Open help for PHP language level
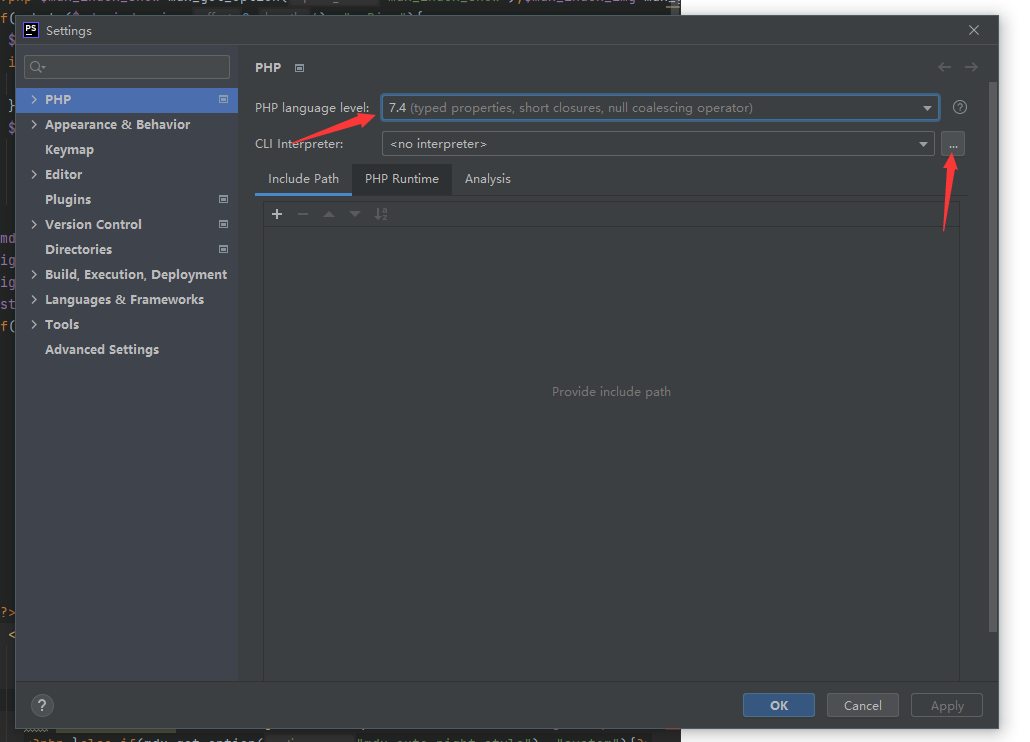1030x742 pixels. pos(959,107)
